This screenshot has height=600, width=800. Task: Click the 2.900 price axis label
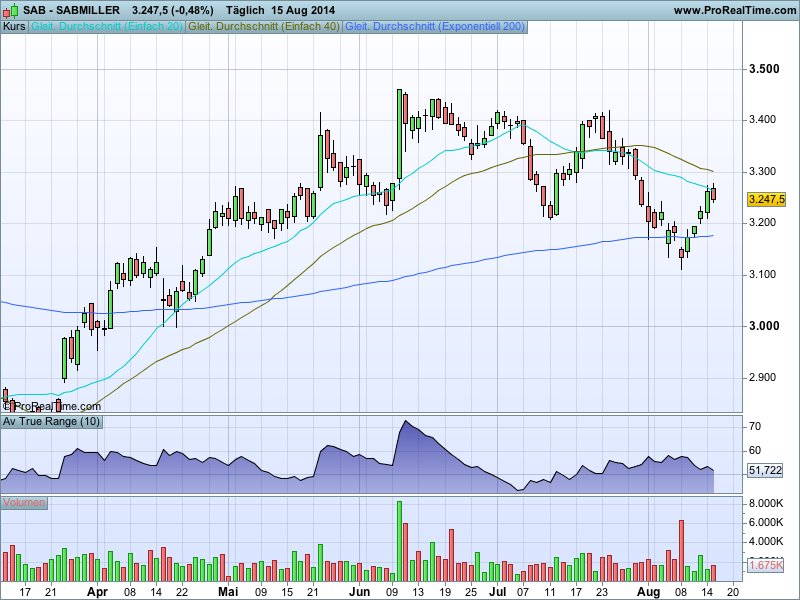(762, 378)
